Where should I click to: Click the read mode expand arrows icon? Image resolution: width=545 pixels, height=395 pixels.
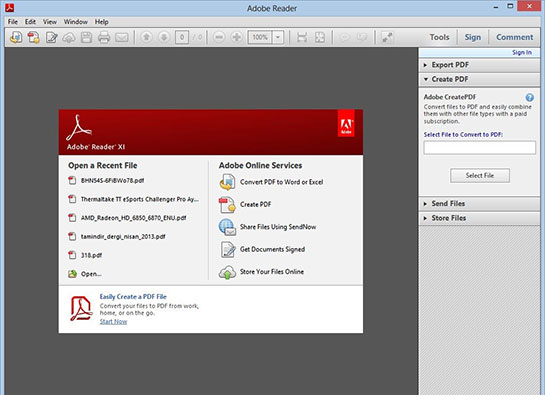pos(387,37)
